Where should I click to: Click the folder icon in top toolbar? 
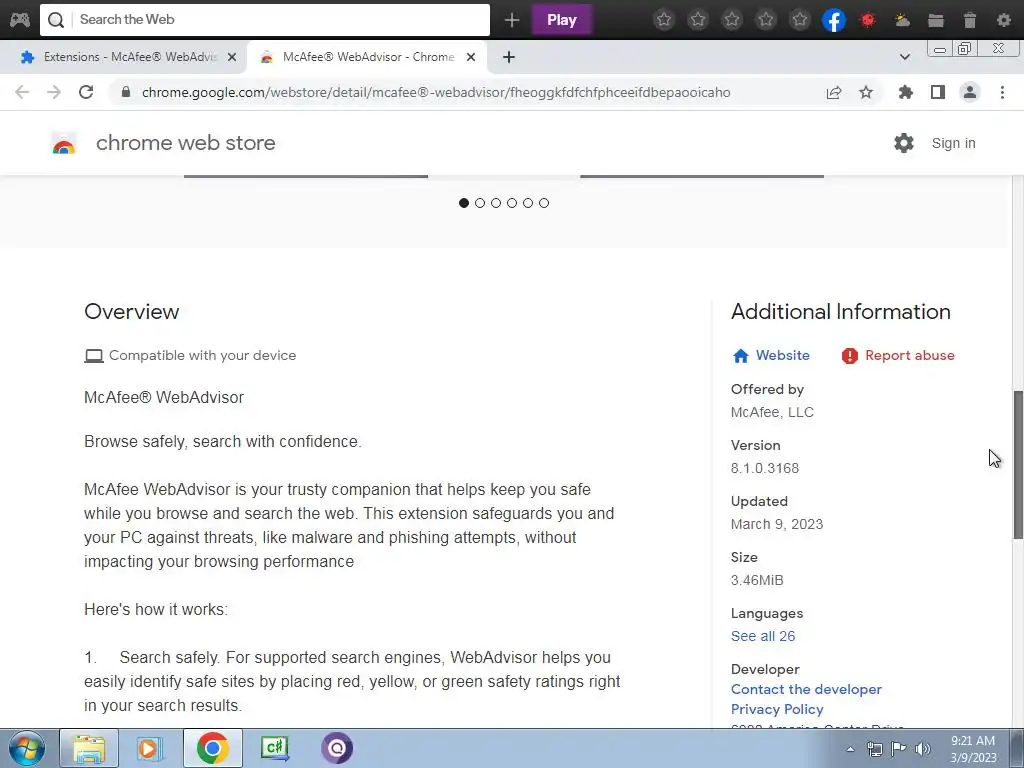(x=936, y=20)
